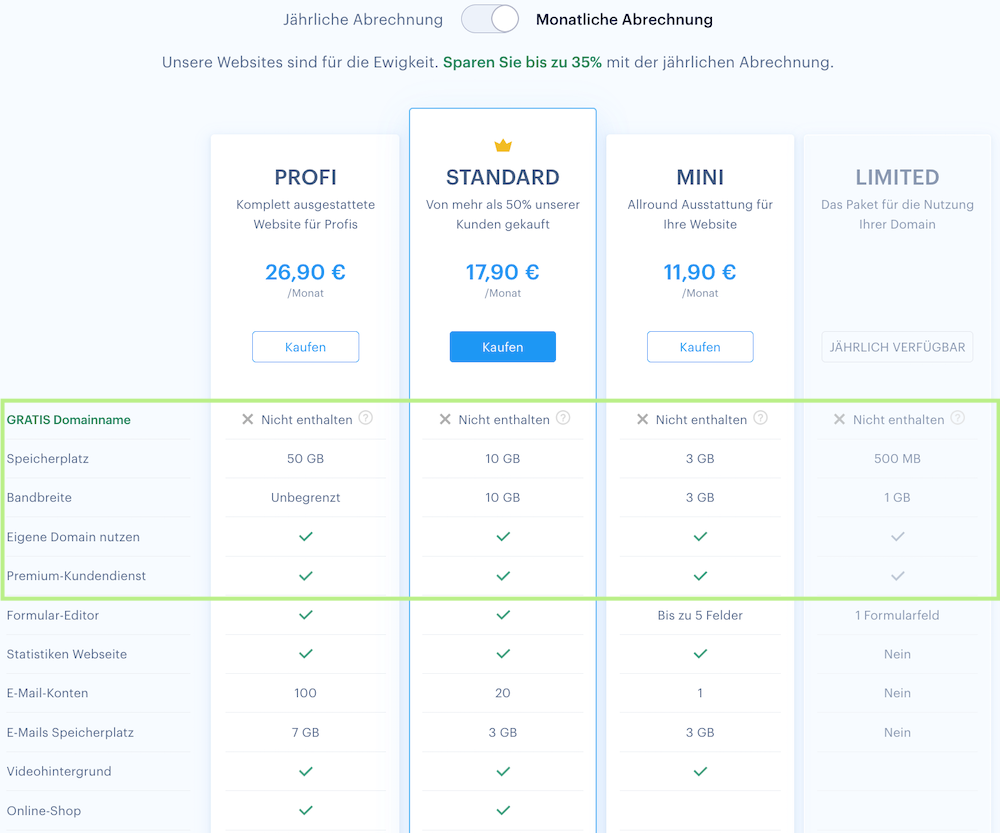Click Kaufen button for MINI plan
The width and height of the screenshot is (1000, 833).
click(700, 347)
